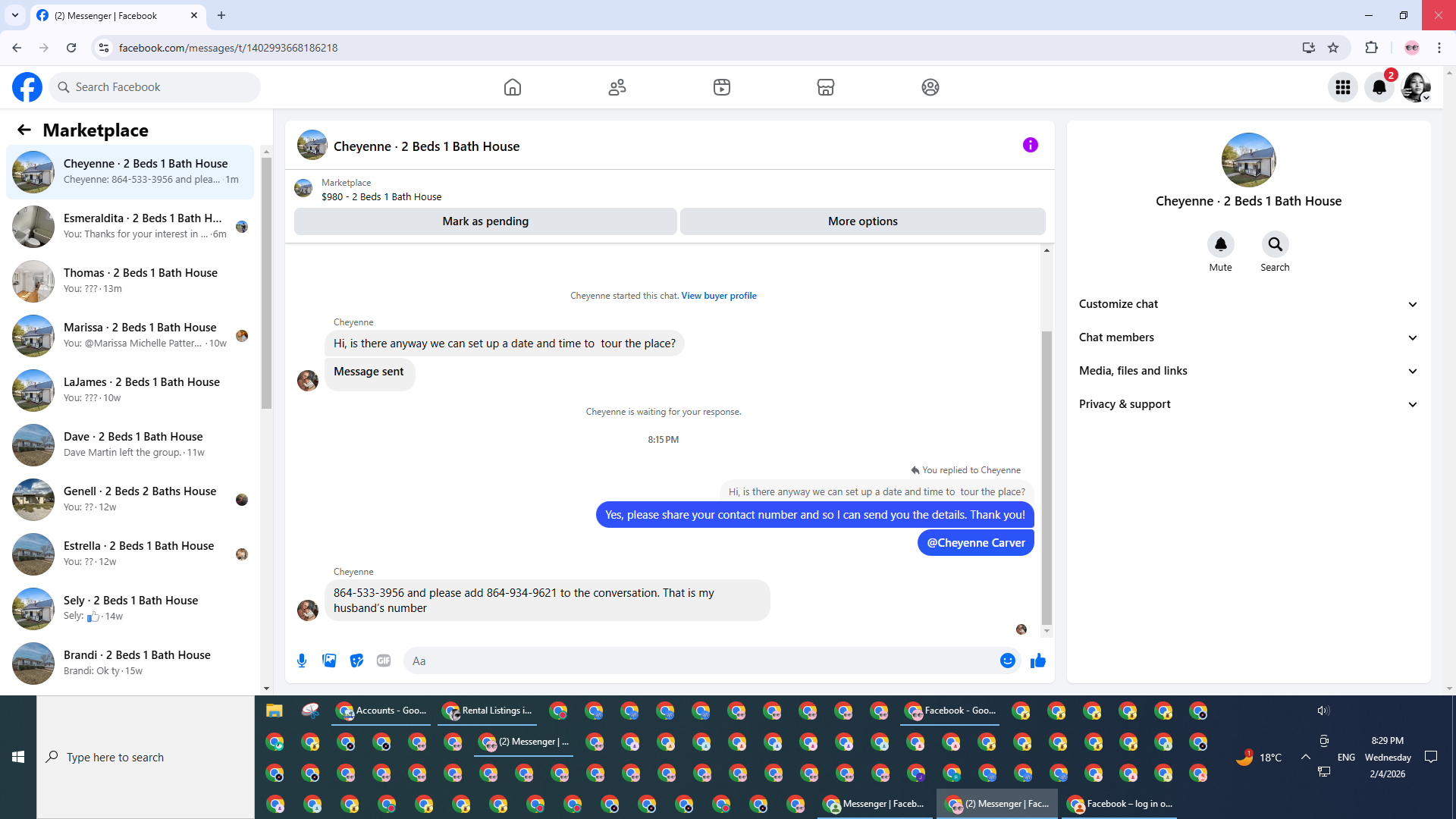Go to the Facebook Home tab
1456x819 pixels.
tap(513, 87)
